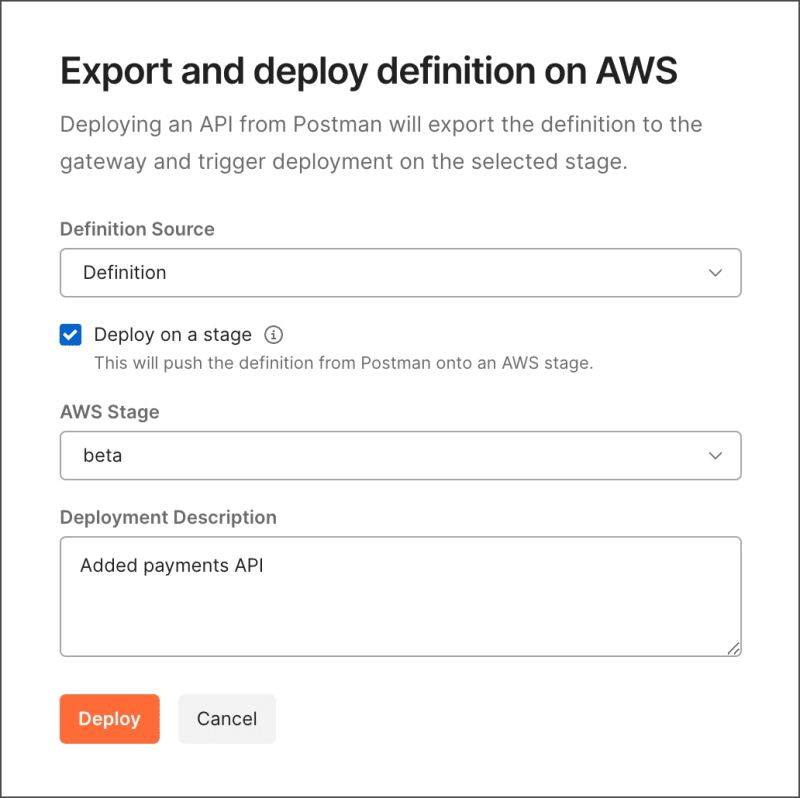This screenshot has width=800, height=798.
Task: Click the info icon beside Deploy on a stage
Action: pos(273,335)
